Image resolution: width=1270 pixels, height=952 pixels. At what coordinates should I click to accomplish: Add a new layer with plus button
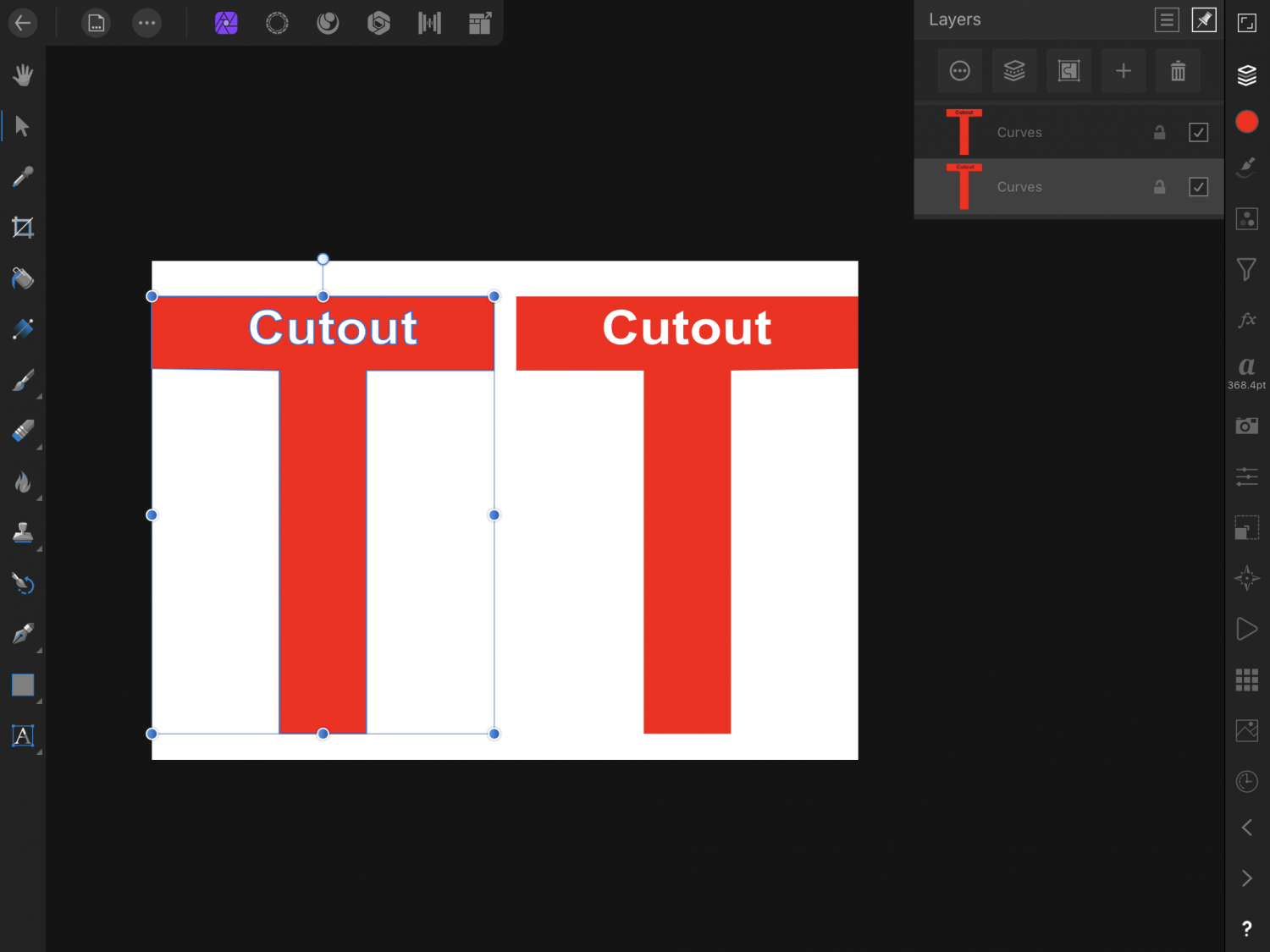pos(1124,71)
